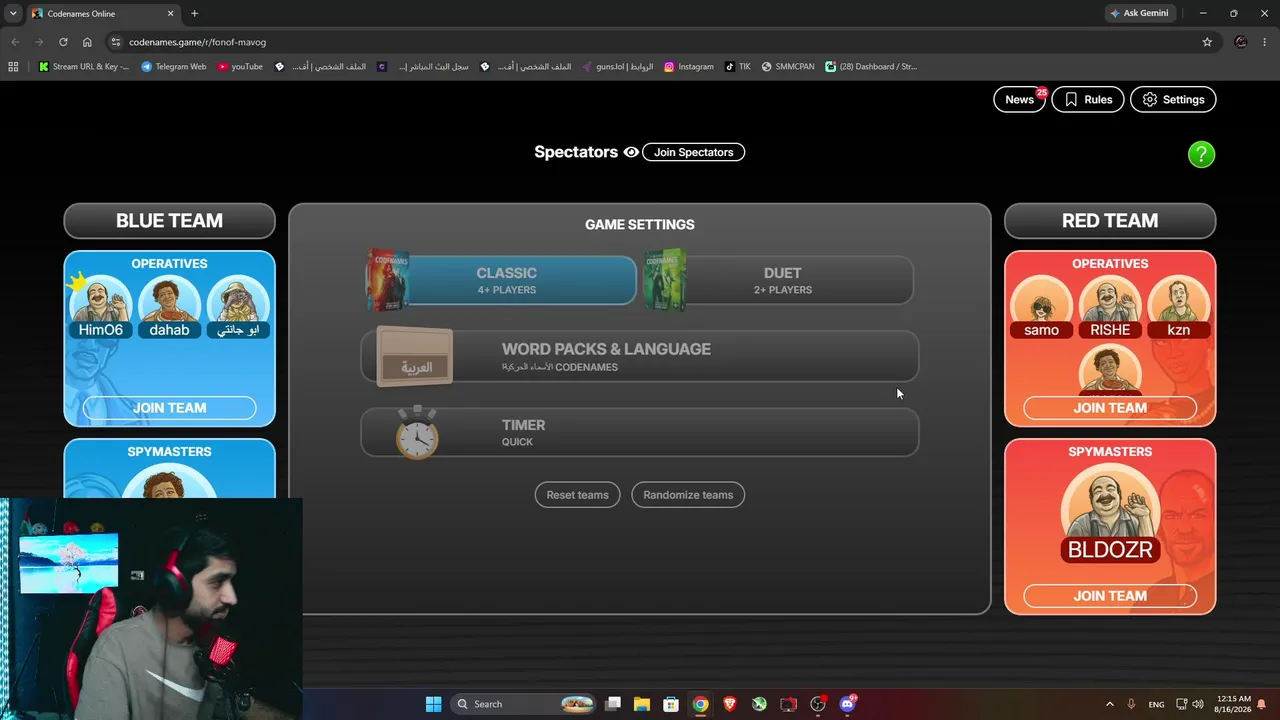
Task: Open the Chrome apps grid
Action: pyautogui.click(x=13, y=67)
